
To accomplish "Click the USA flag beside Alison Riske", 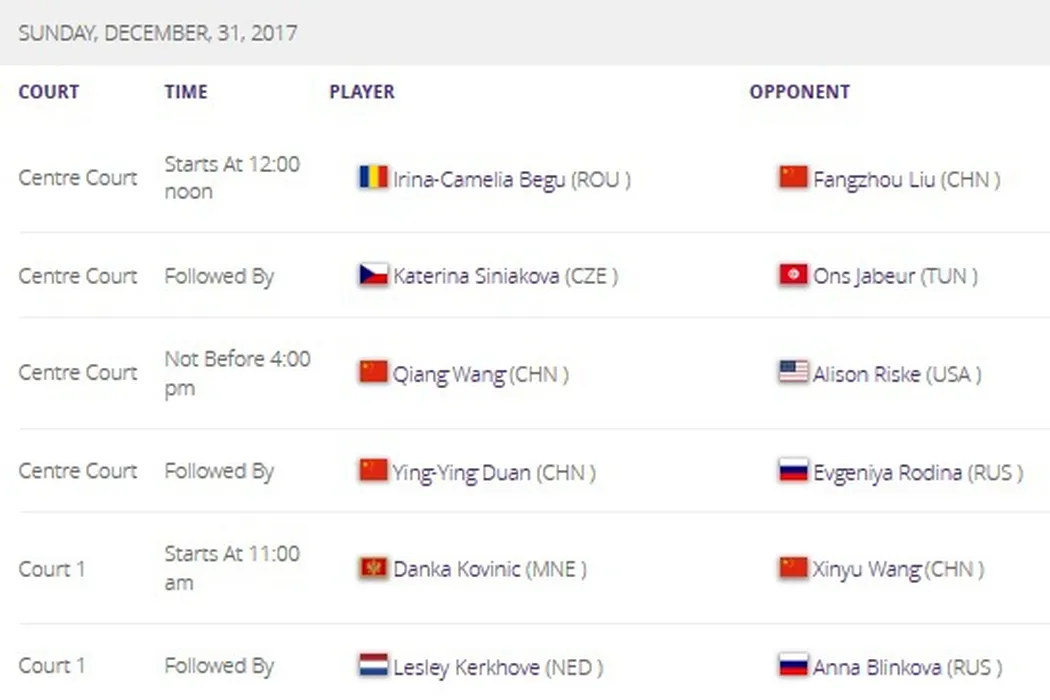I will pos(793,372).
